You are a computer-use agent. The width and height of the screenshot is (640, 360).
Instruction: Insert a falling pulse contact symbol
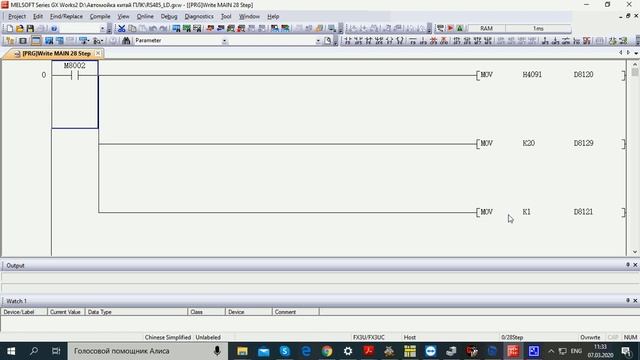coord(466,40)
